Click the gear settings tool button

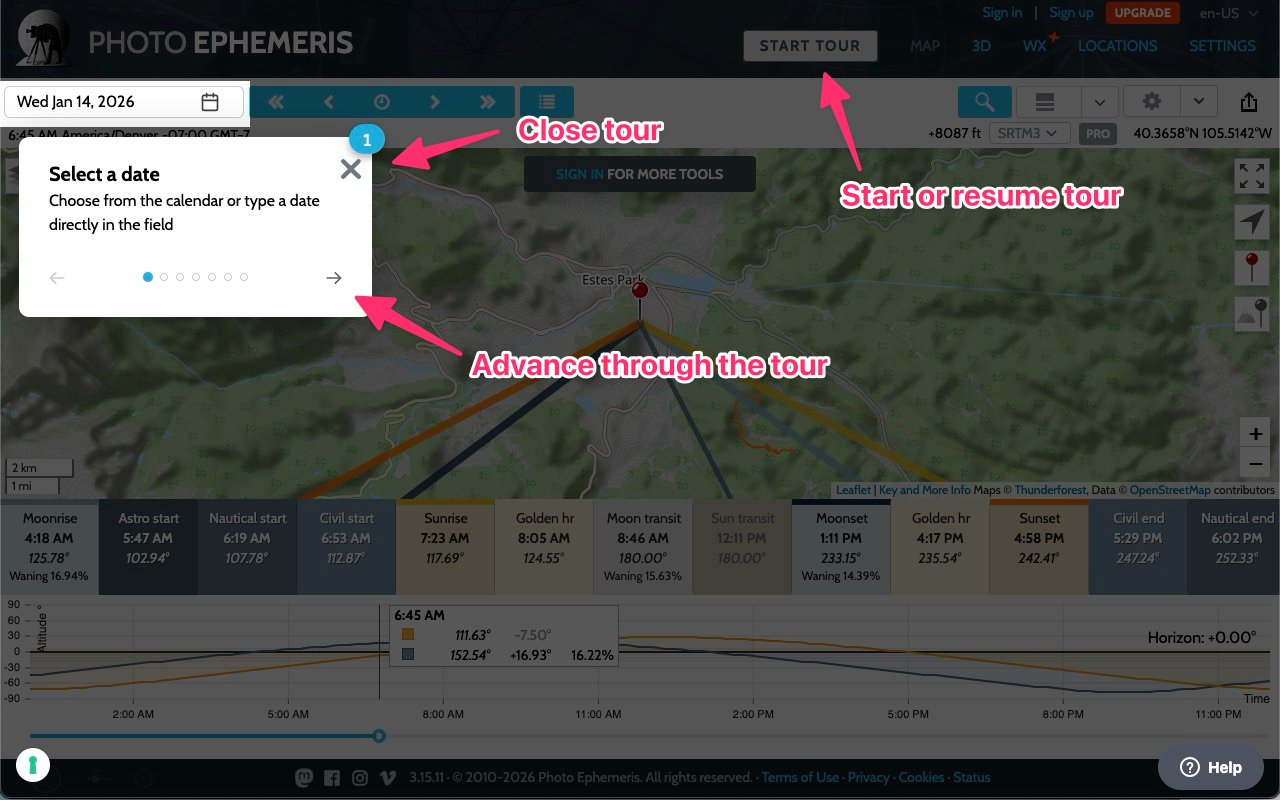pos(1152,102)
